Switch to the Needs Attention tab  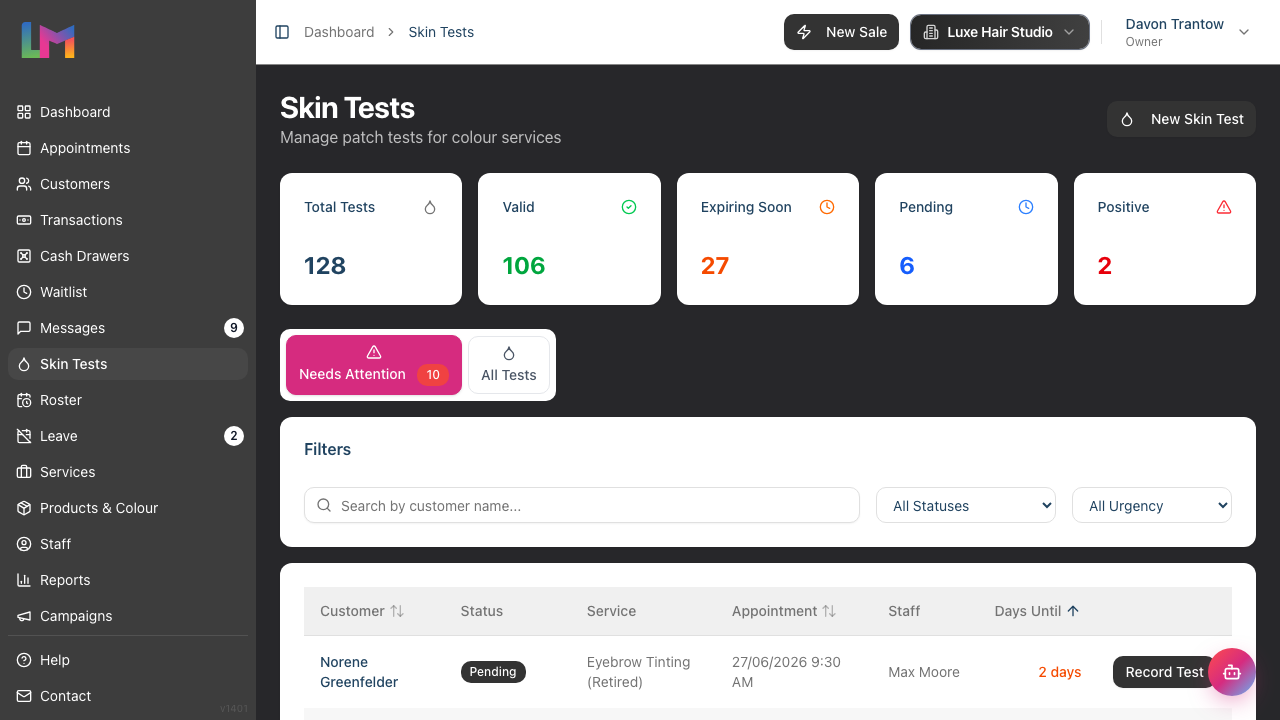click(374, 365)
